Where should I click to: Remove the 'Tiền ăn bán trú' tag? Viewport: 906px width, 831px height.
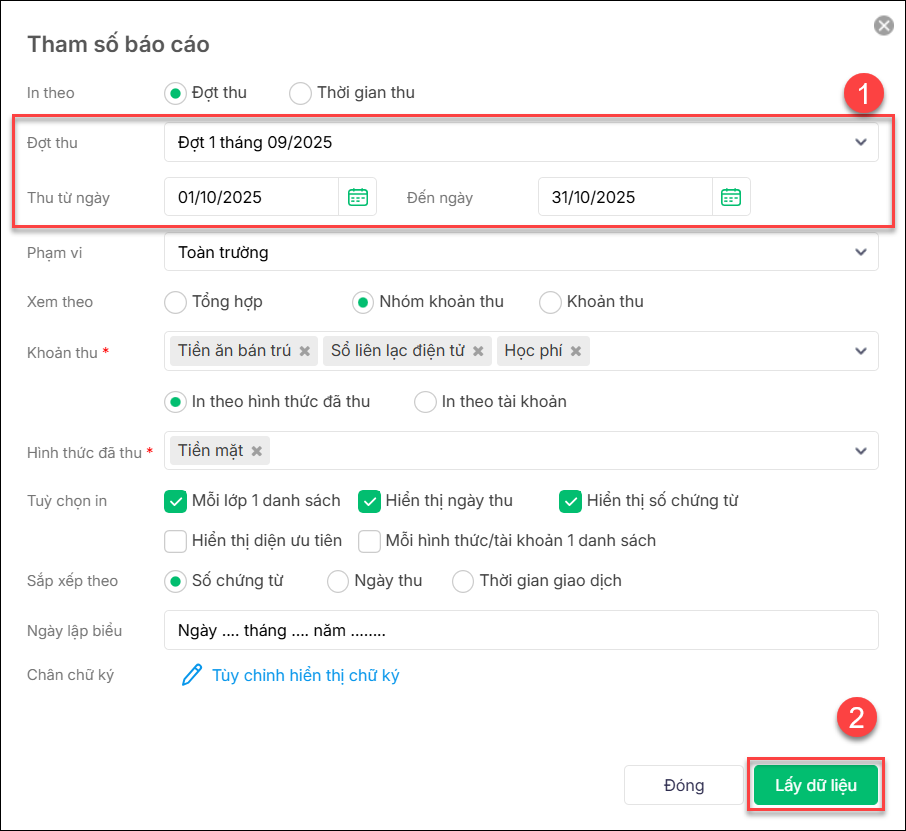pyautogui.click(x=305, y=351)
